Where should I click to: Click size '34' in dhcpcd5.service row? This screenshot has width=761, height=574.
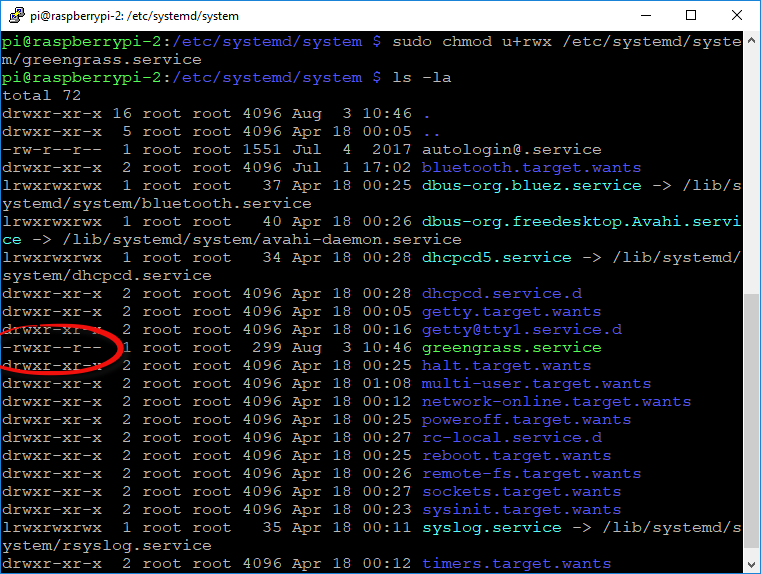[x=272, y=257]
